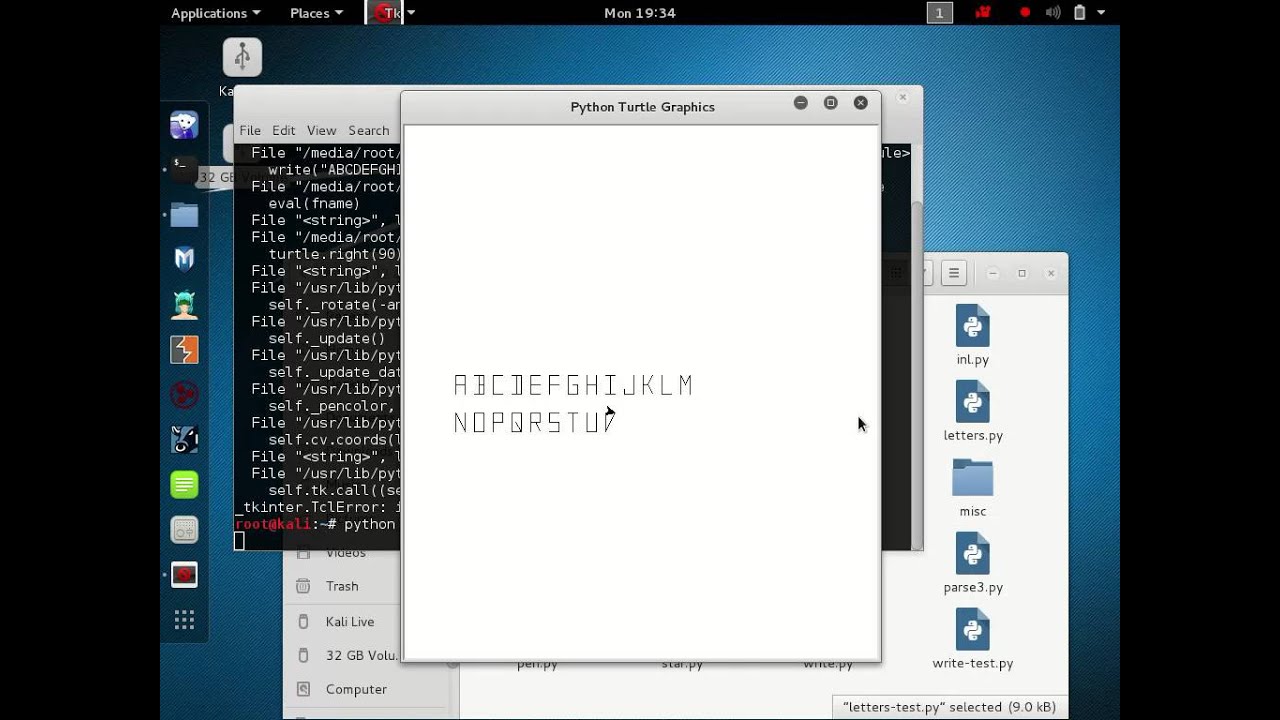Click workspace indicator number 1
Image resolution: width=1280 pixels, height=720 pixels.
(938, 13)
